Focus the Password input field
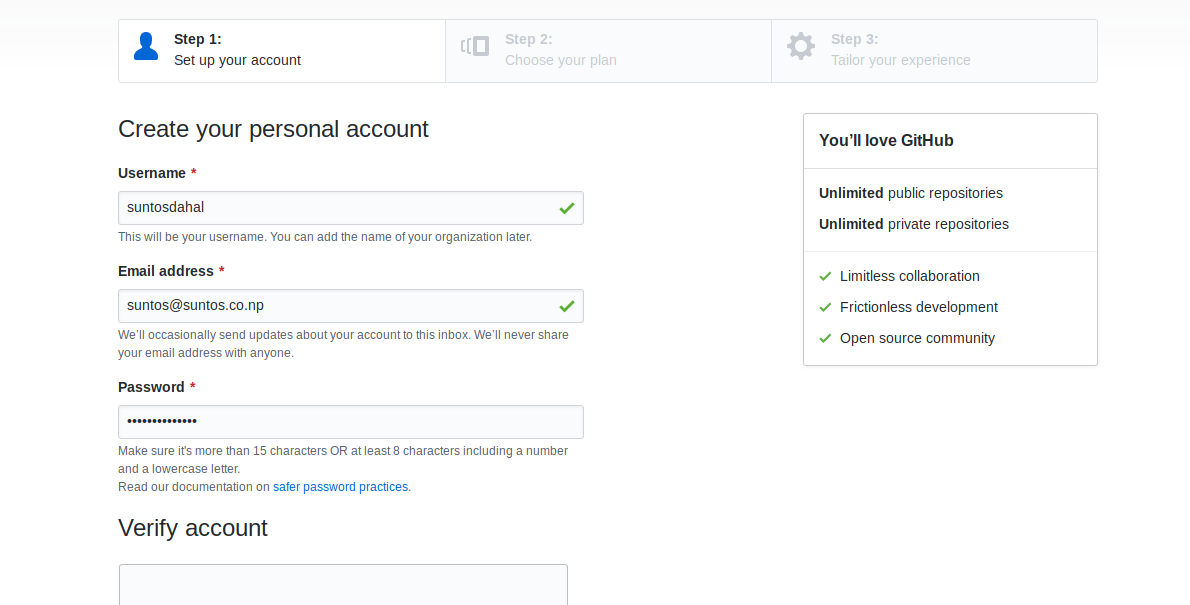 [x=351, y=422]
